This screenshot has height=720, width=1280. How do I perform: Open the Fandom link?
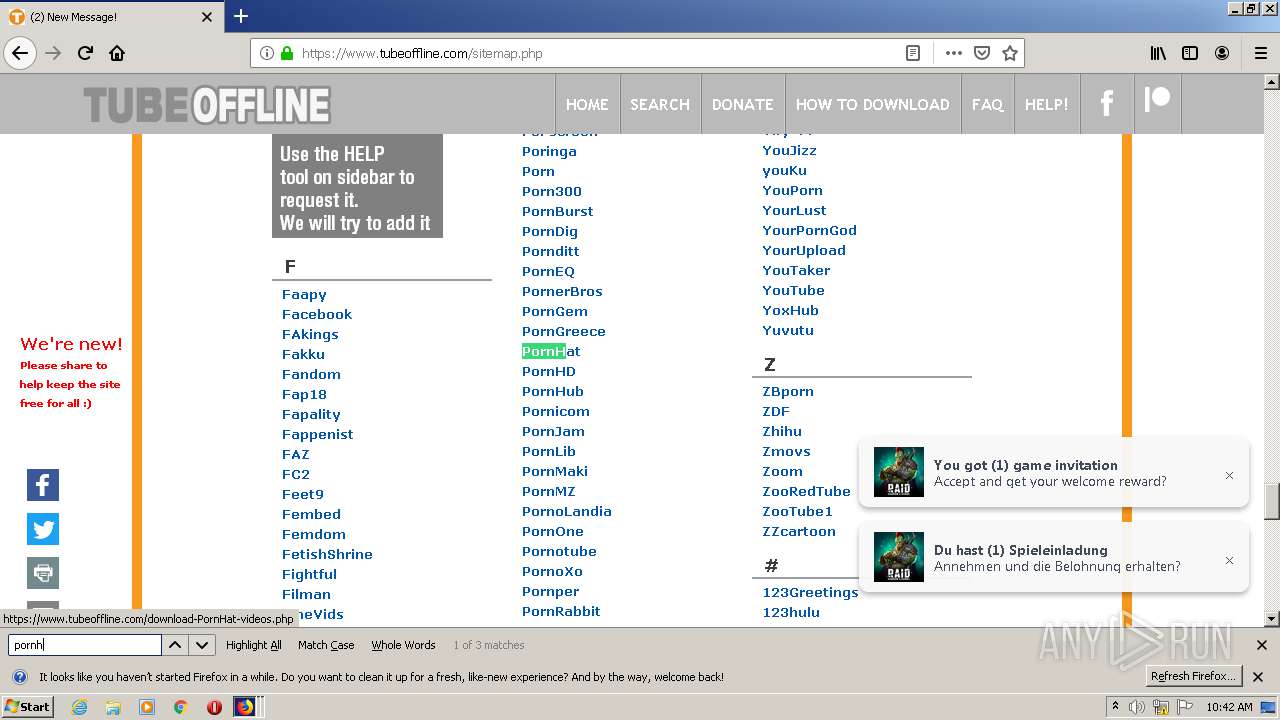pos(311,374)
